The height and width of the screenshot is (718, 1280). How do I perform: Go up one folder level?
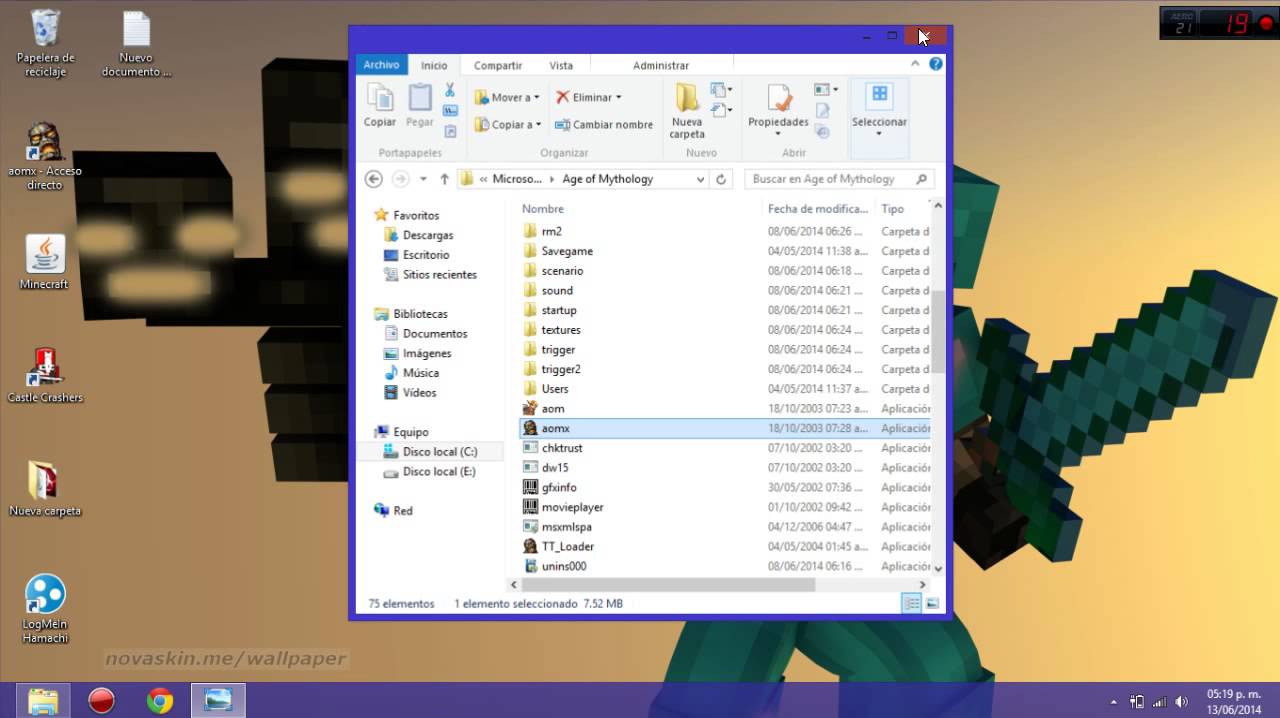tap(444, 179)
